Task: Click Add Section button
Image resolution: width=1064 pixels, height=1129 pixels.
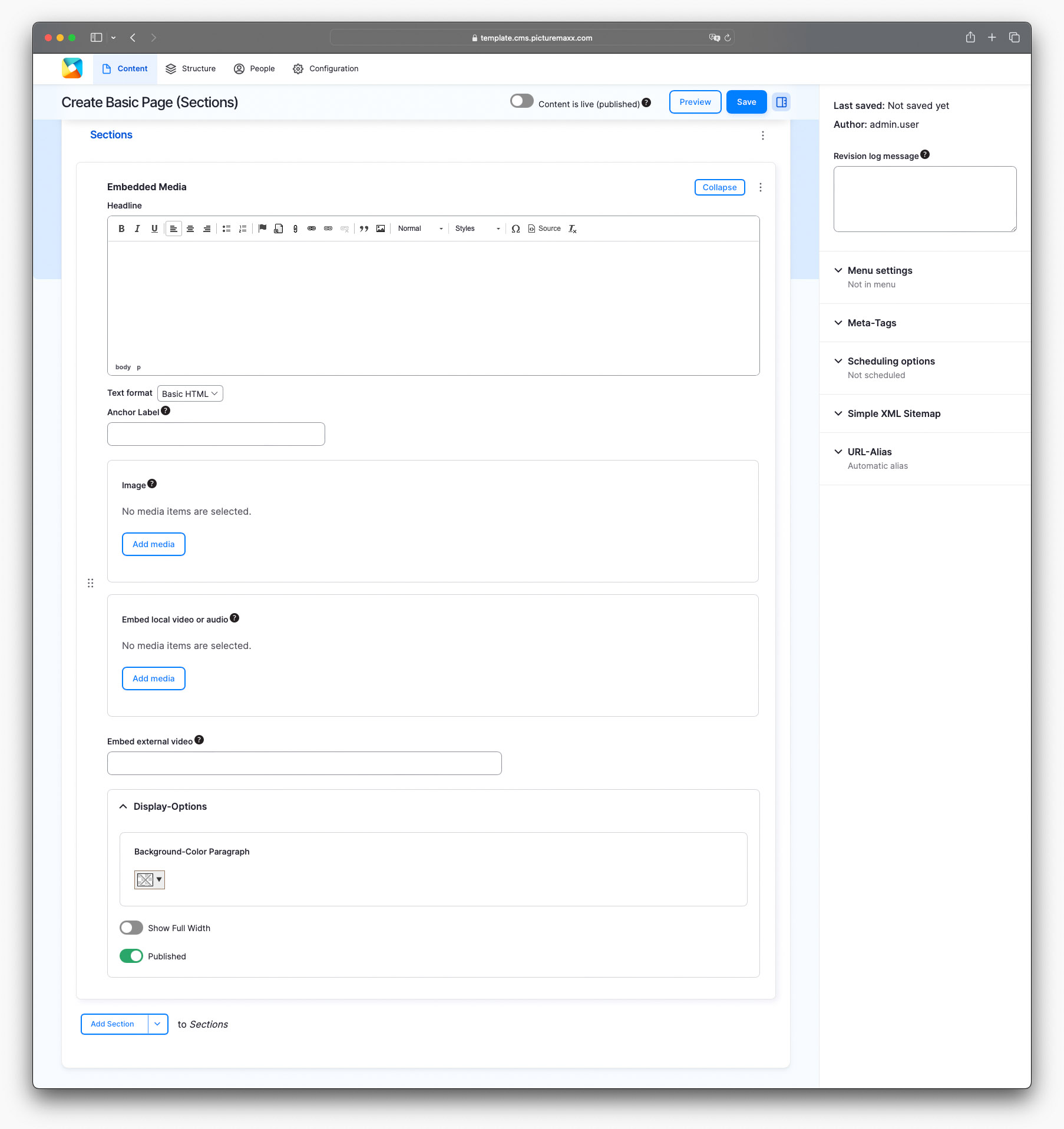Action: [114, 1024]
